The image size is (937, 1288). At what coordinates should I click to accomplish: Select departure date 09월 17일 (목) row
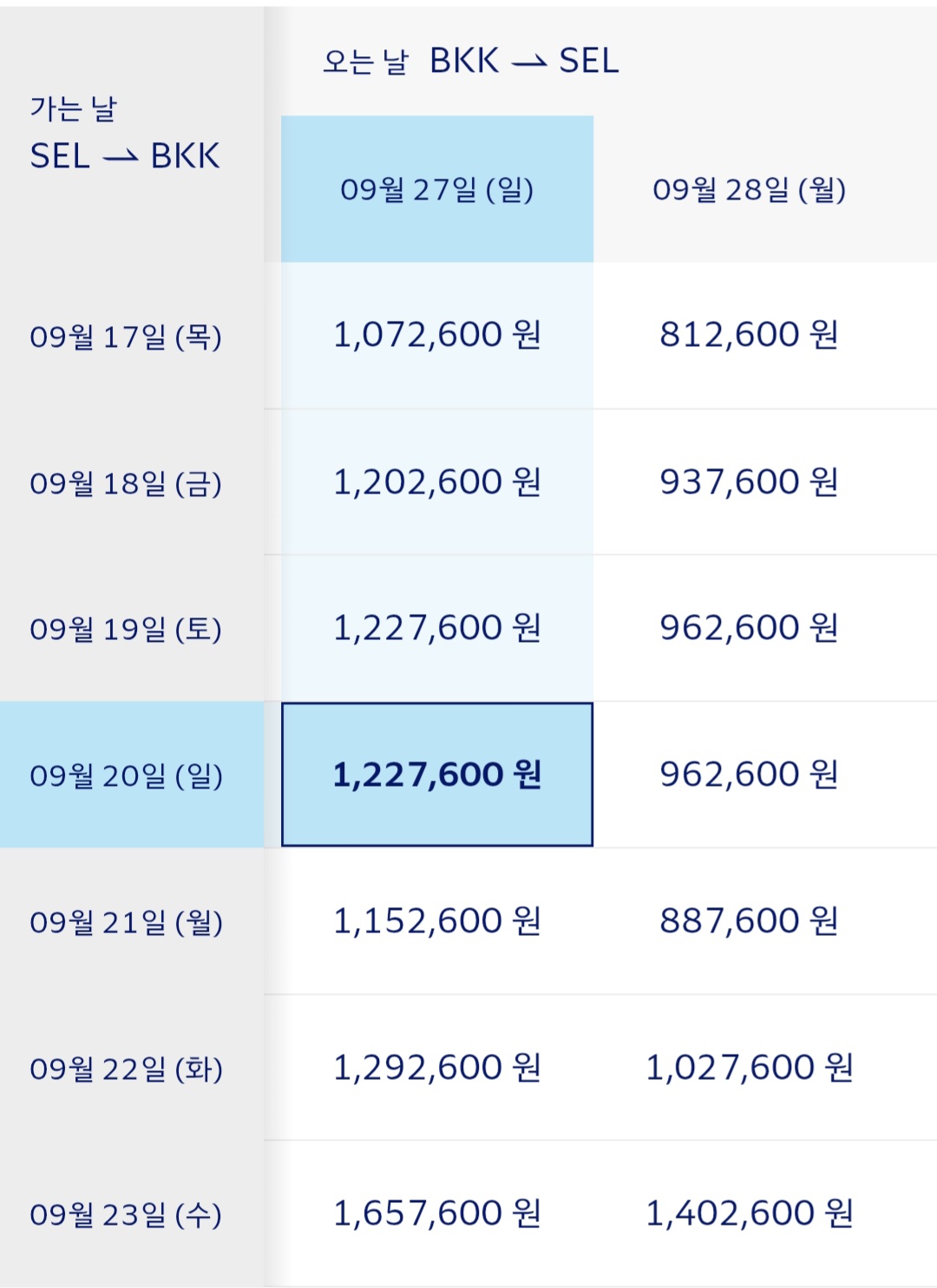point(126,337)
